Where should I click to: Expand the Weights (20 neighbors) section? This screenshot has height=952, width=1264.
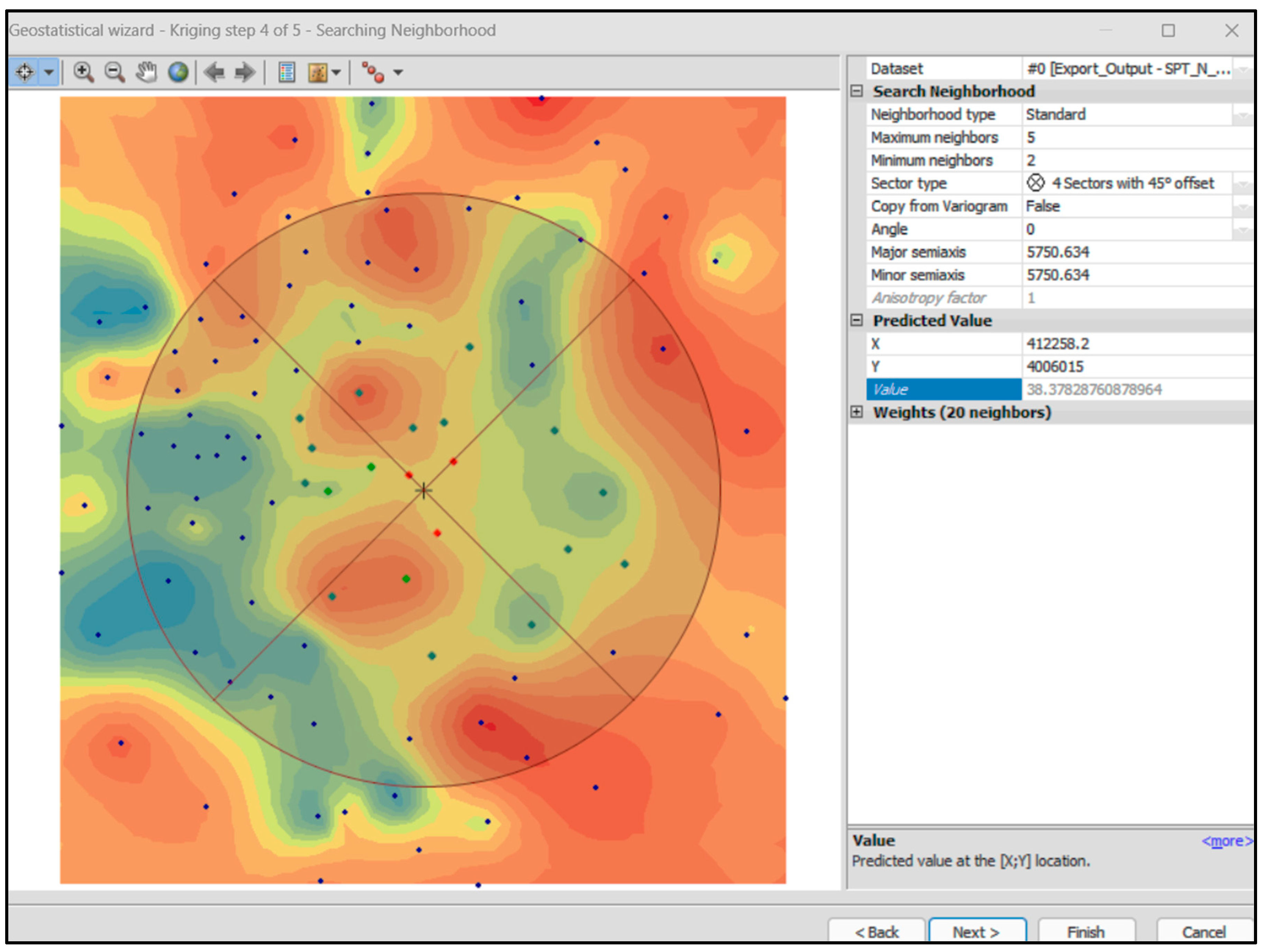856,412
